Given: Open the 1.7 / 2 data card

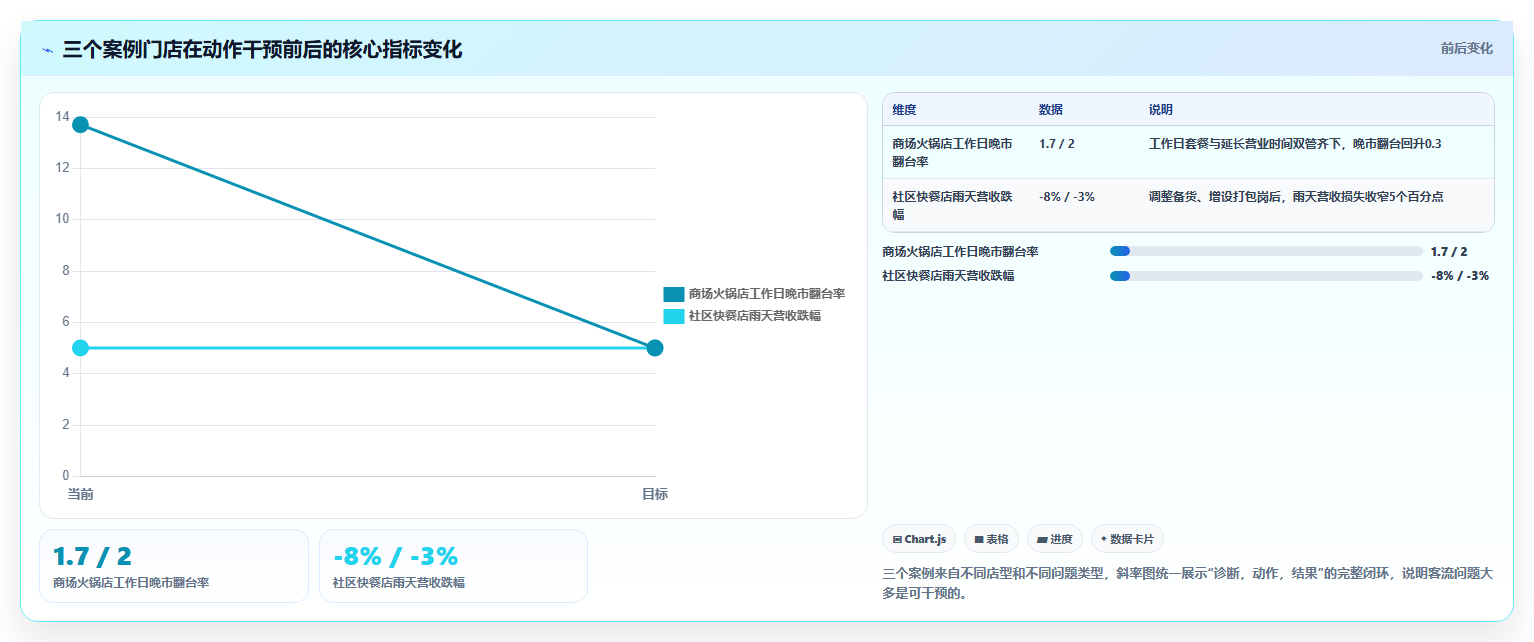Looking at the screenshot, I should 174,566.
